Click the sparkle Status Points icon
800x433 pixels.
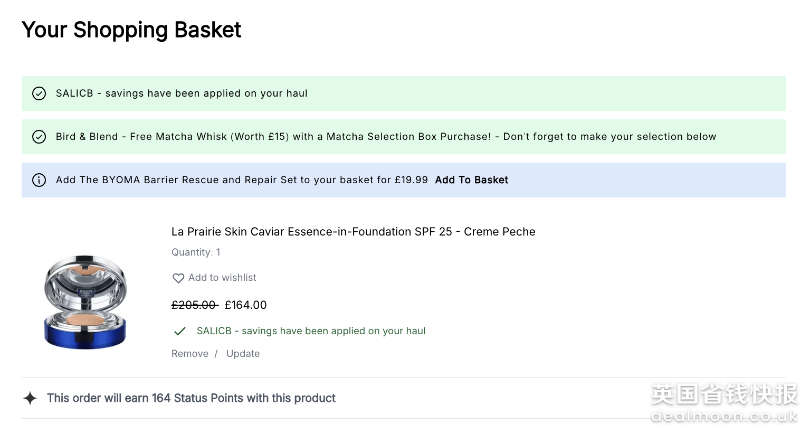pos(30,398)
